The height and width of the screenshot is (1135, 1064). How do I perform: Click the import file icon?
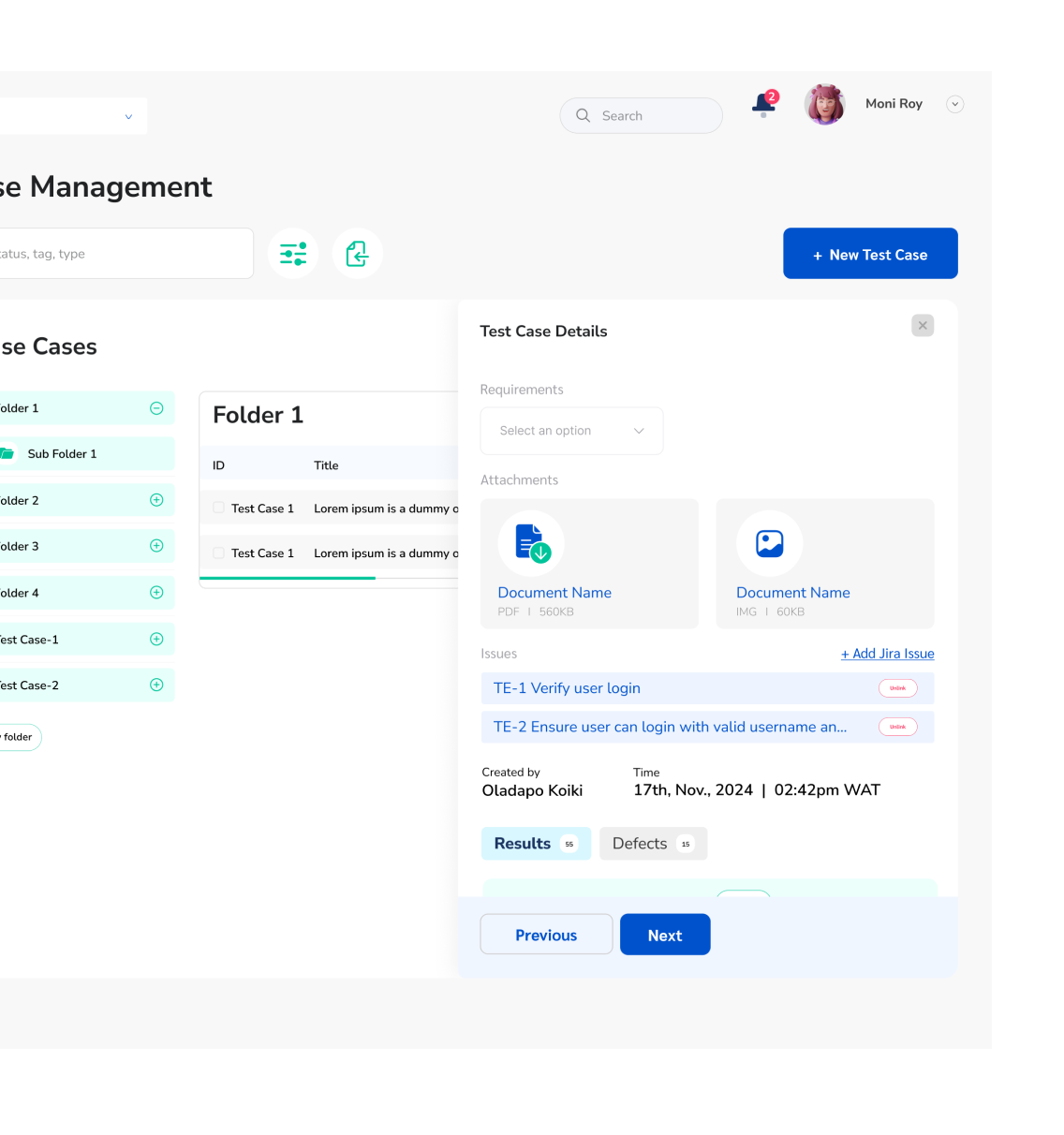(357, 254)
